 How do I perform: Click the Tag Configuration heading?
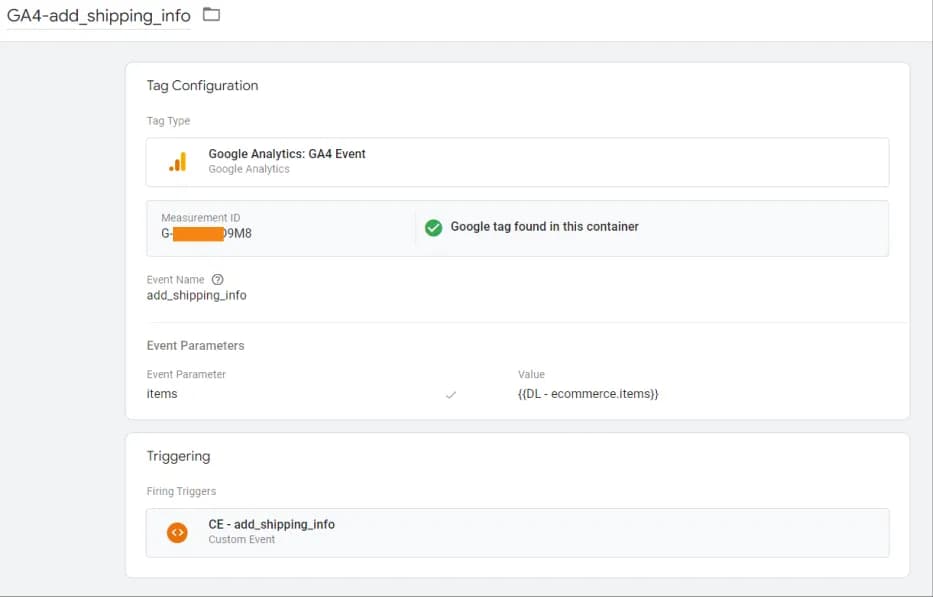(202, 86)
